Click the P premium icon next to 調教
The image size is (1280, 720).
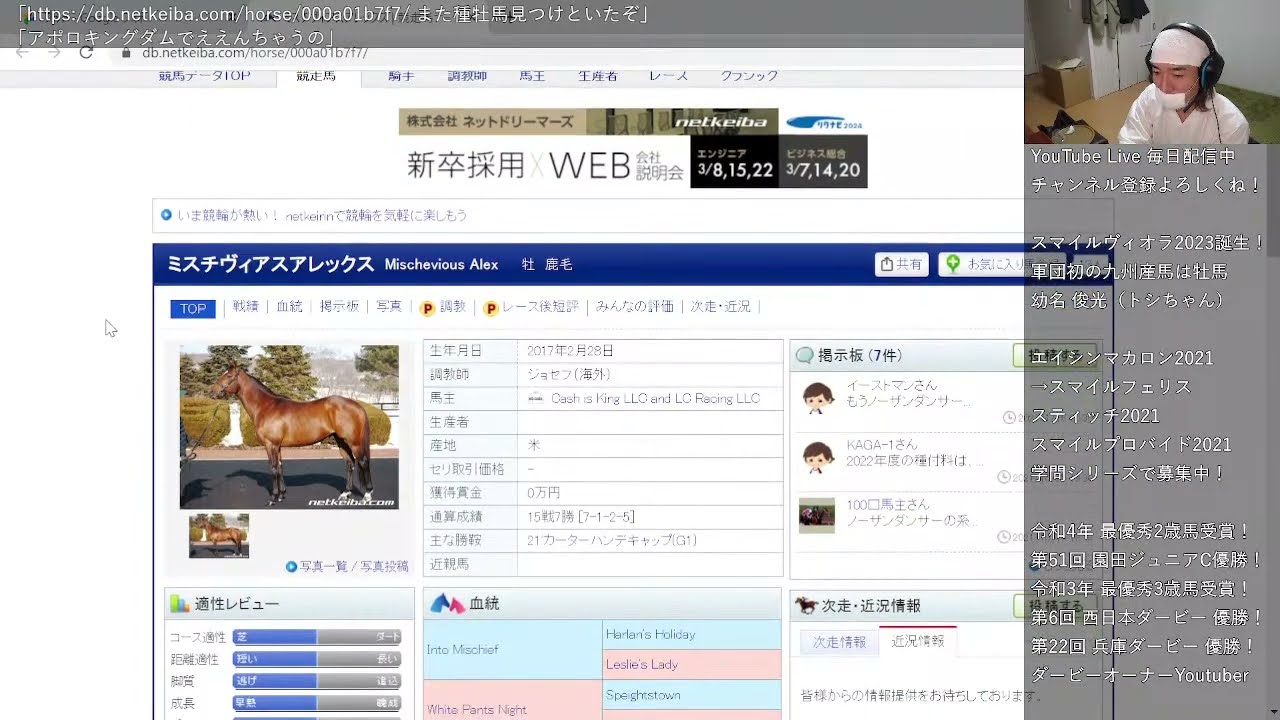(427, 308)
